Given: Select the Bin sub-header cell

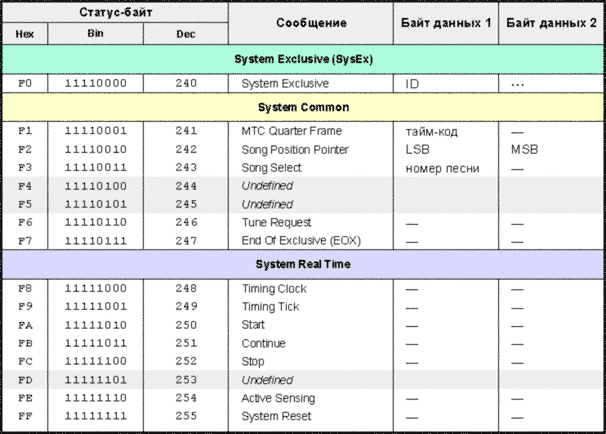Looking at the screenshot, I should click(95, 34).
